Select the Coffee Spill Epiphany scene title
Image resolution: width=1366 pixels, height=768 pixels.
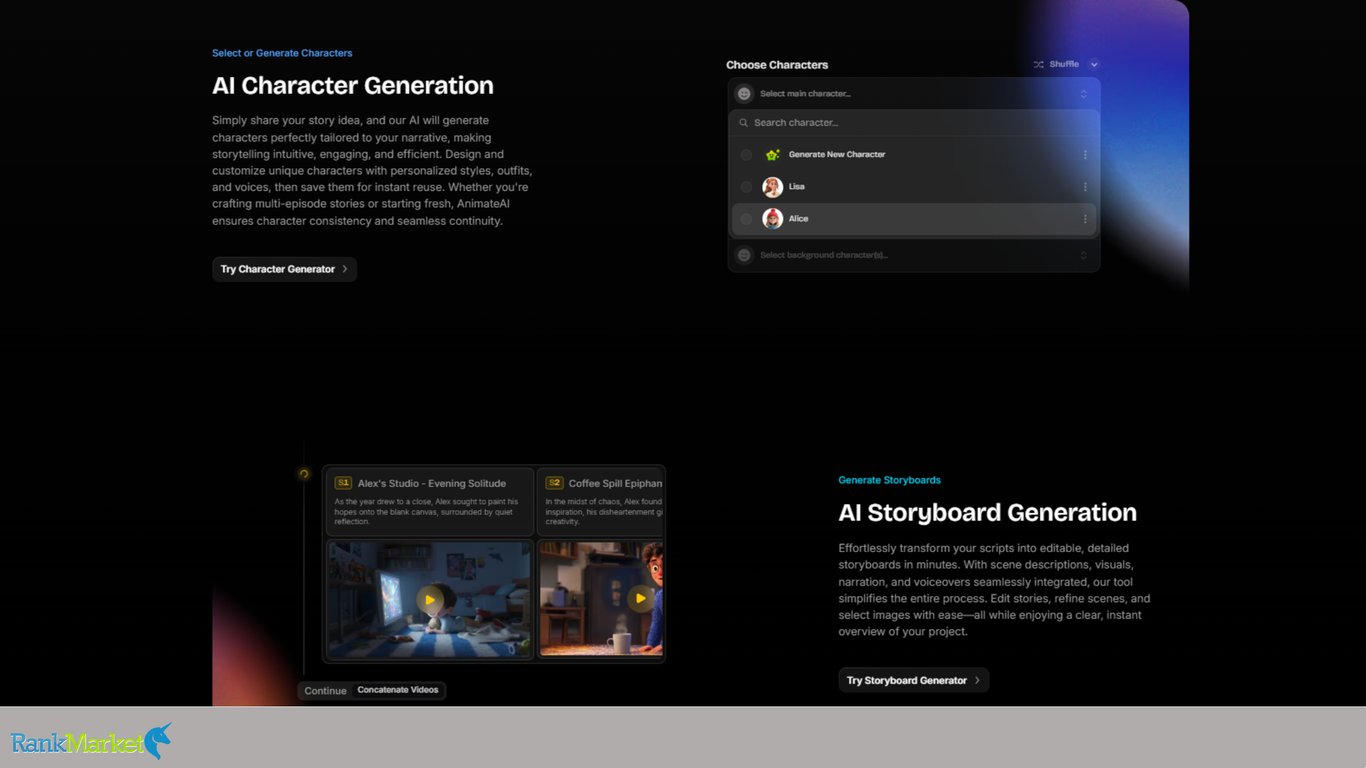click(x=615, y=483)
